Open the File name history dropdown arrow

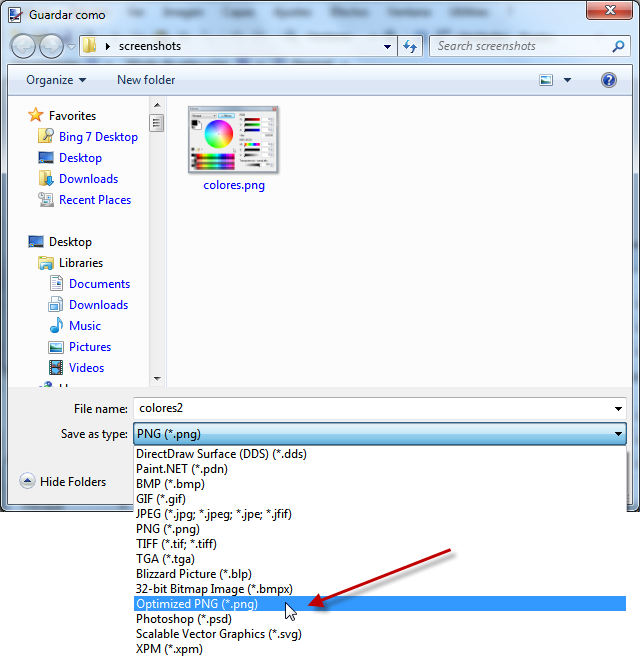(x=618, y=409)
